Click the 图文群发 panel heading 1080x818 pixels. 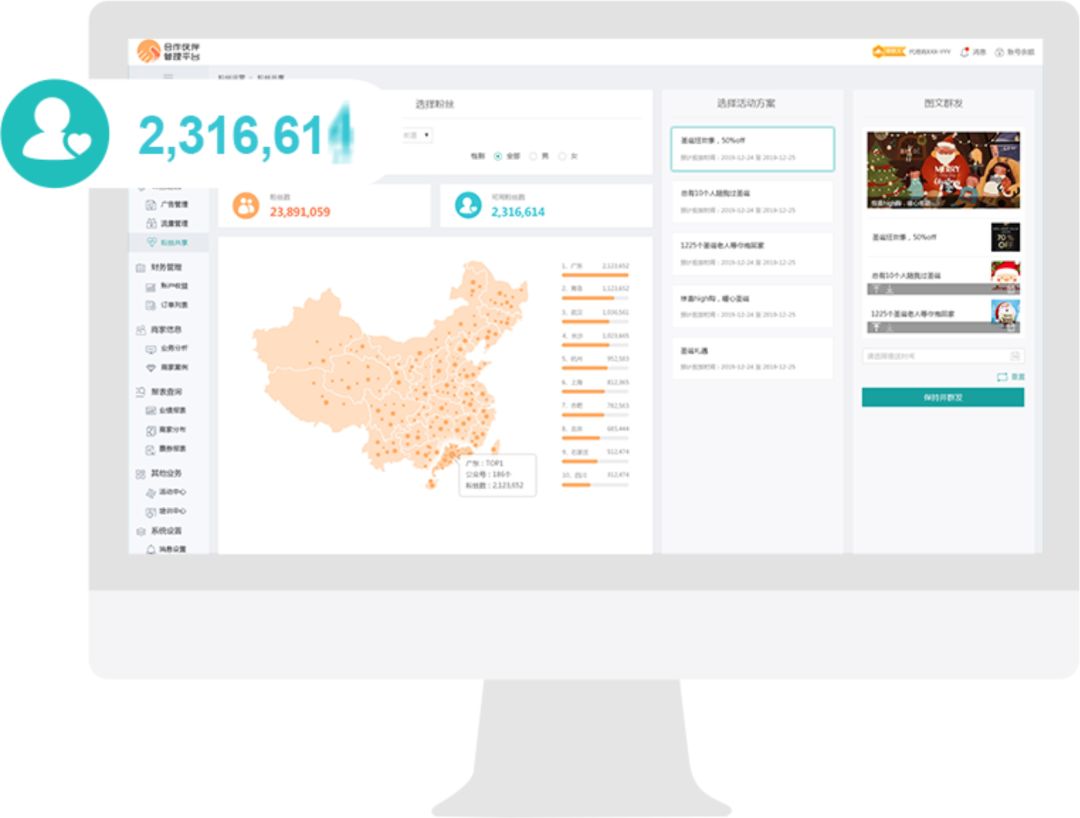[943, 103]
